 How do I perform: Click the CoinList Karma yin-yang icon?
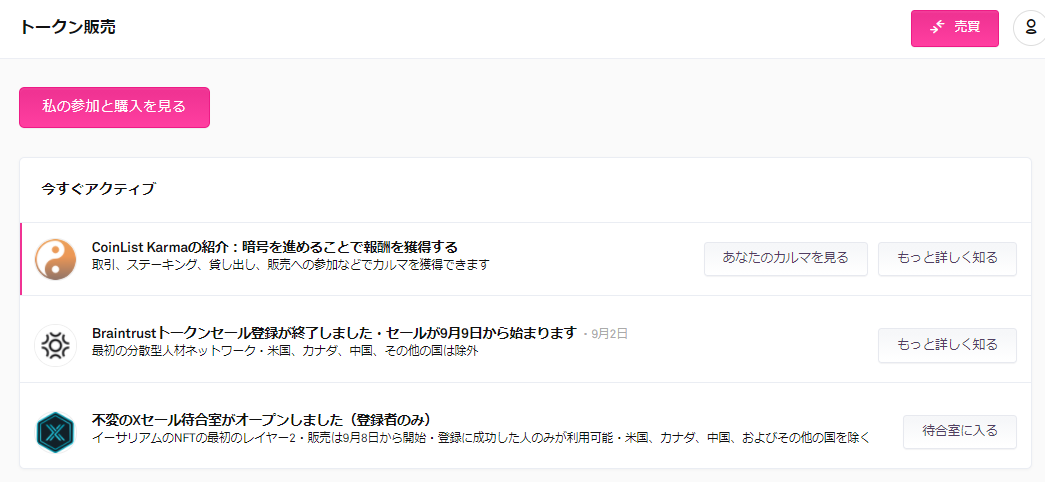(55, 259)
